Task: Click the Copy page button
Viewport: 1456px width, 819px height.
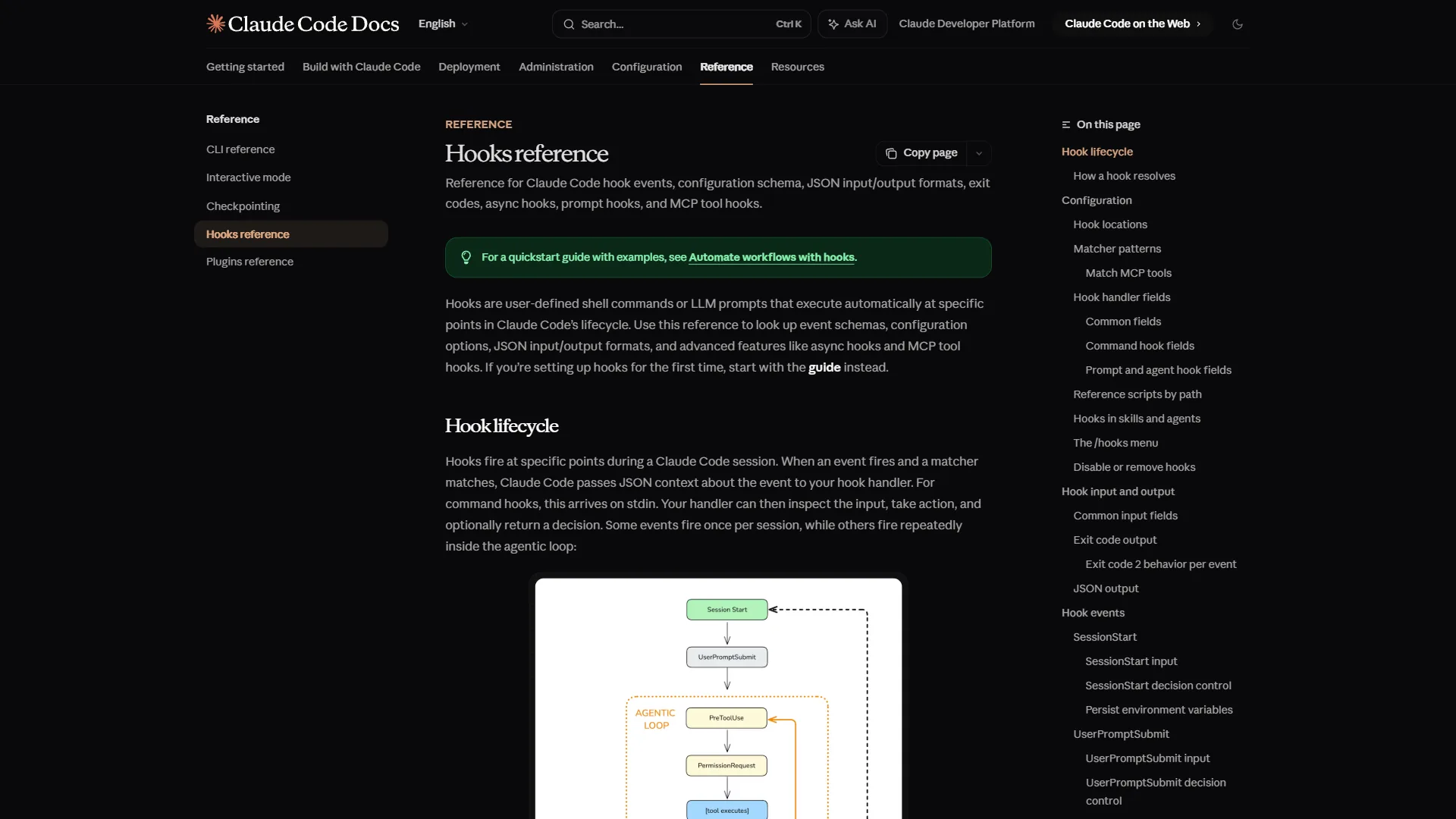Action: coord(921,153)
